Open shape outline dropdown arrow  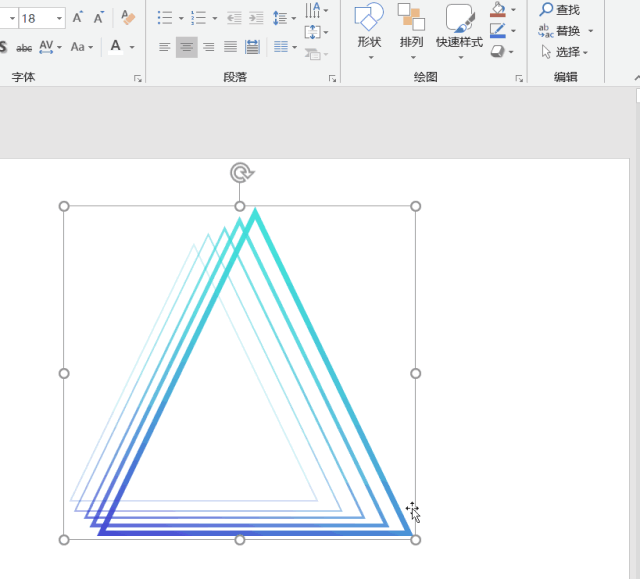click(x=513, y=31)
